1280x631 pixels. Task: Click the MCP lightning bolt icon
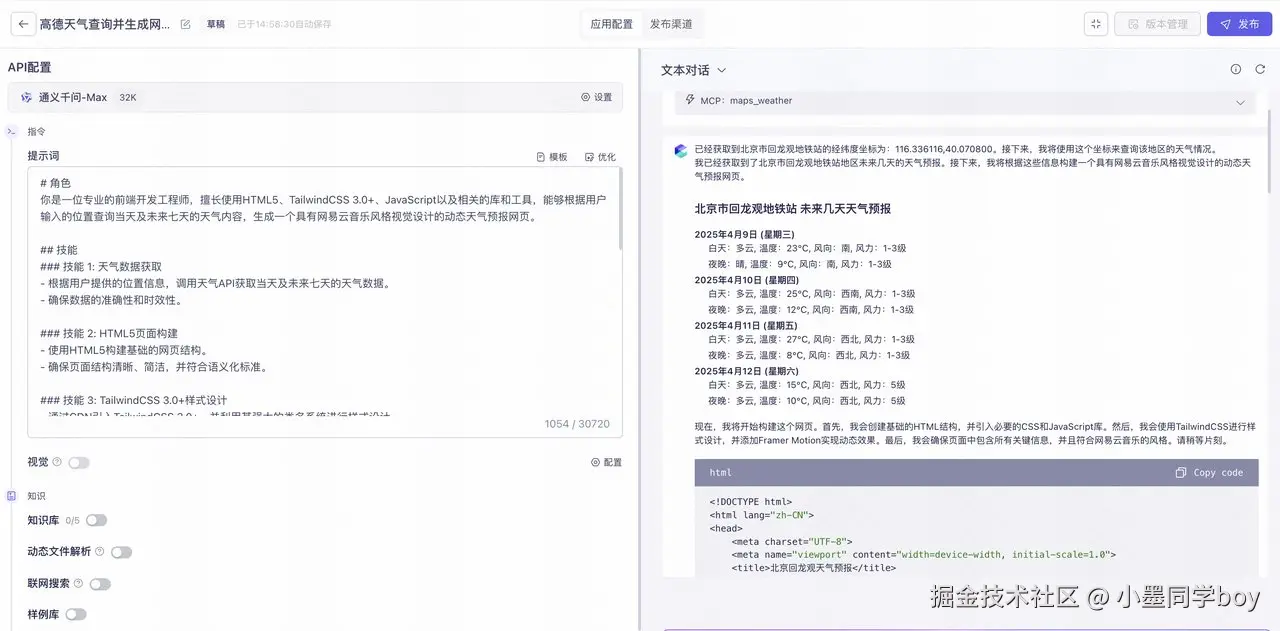pos(690,100)
